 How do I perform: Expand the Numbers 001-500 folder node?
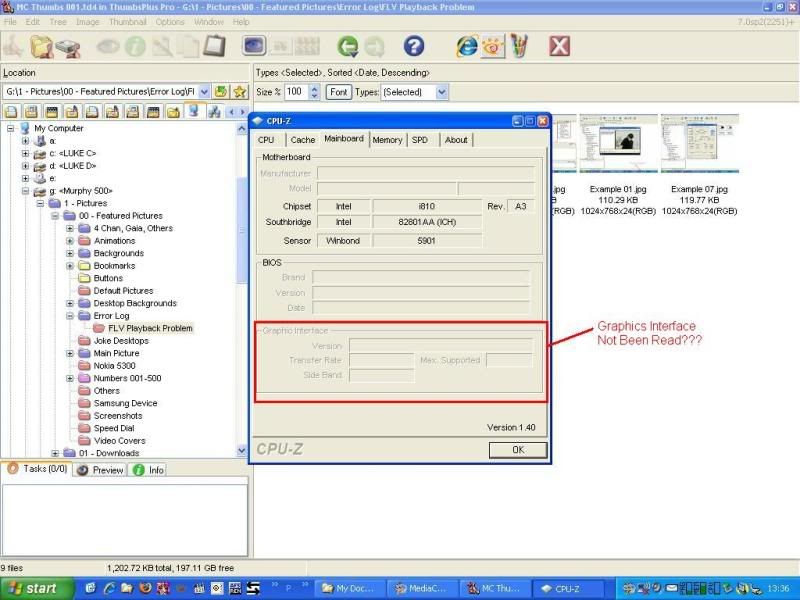tap(70, 378)
